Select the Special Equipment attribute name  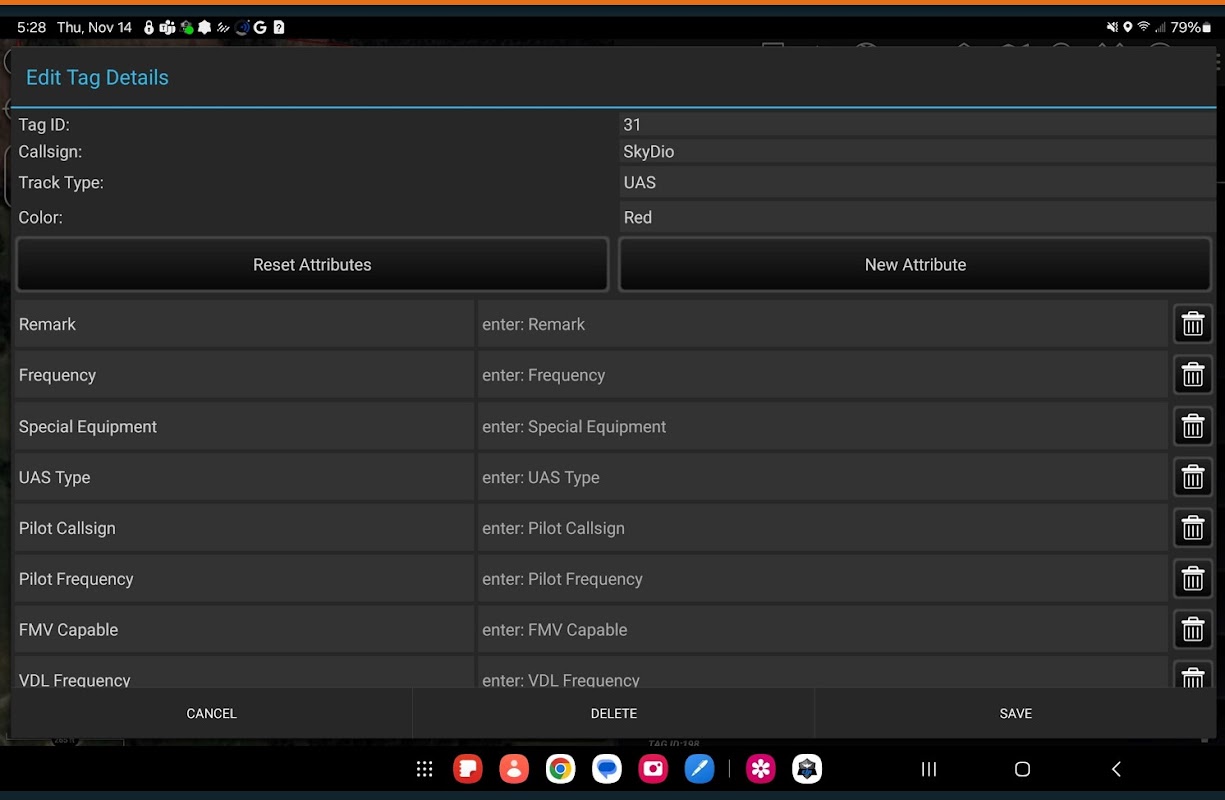(244, 426)
